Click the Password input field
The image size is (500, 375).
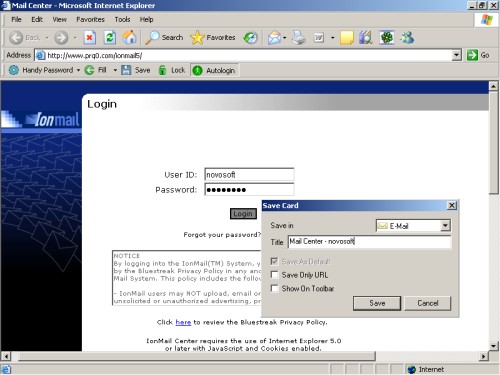pyautogui.click(x=249, y=189)
